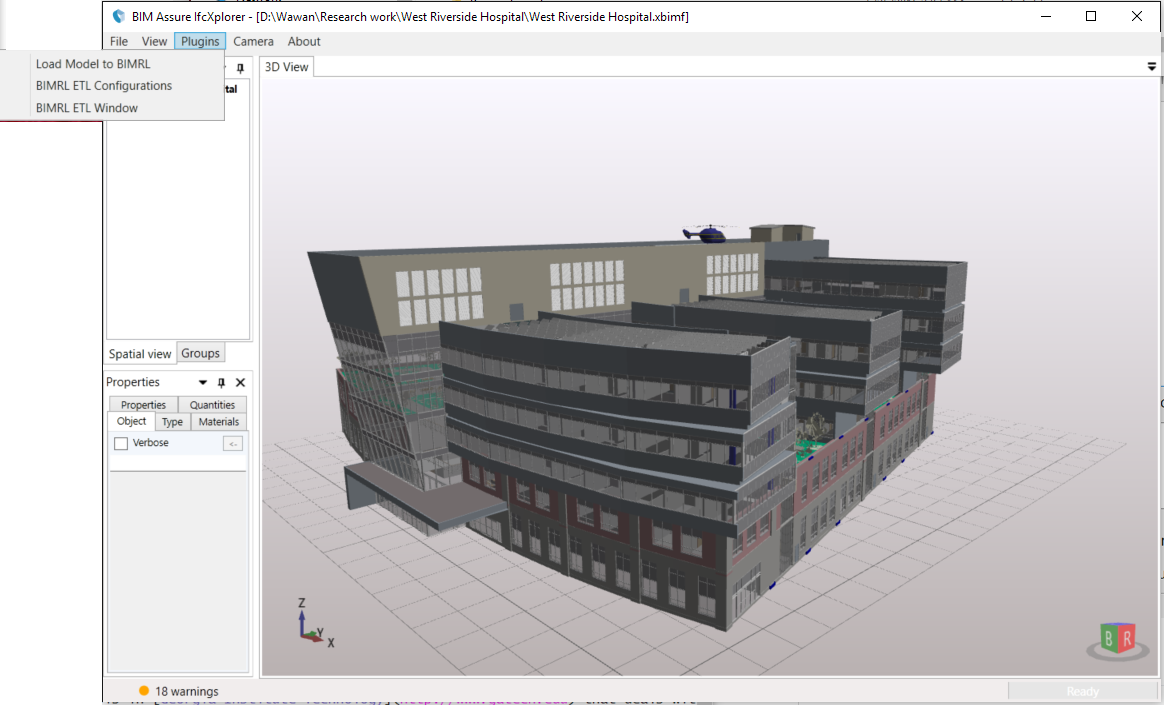
Task: Open the Camera menu
Action: pyautogui.click(x=253, y=42)
